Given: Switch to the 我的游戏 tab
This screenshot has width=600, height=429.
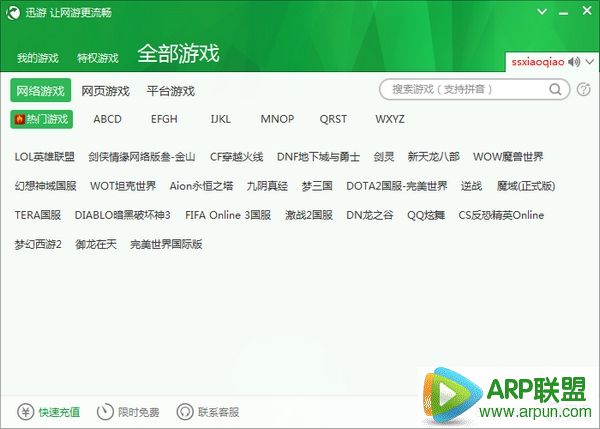Looking at the screenshot, I should click(x=38, y=58).
